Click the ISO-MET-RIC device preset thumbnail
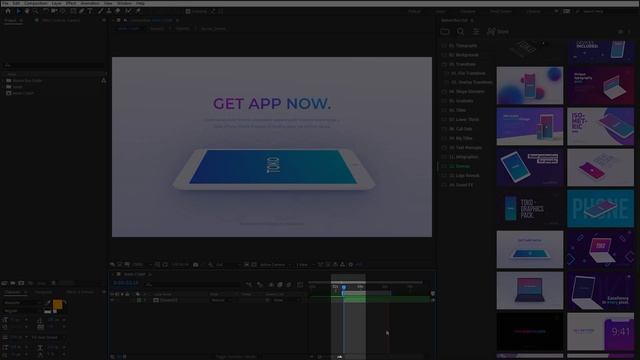 (x=600, y=127)
